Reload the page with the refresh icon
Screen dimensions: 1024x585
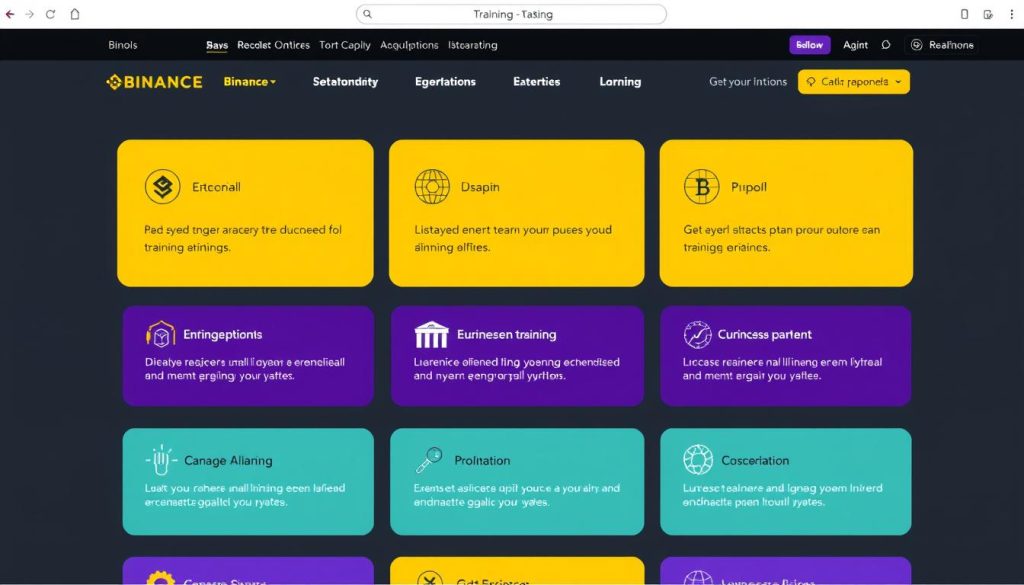(50, 14)
